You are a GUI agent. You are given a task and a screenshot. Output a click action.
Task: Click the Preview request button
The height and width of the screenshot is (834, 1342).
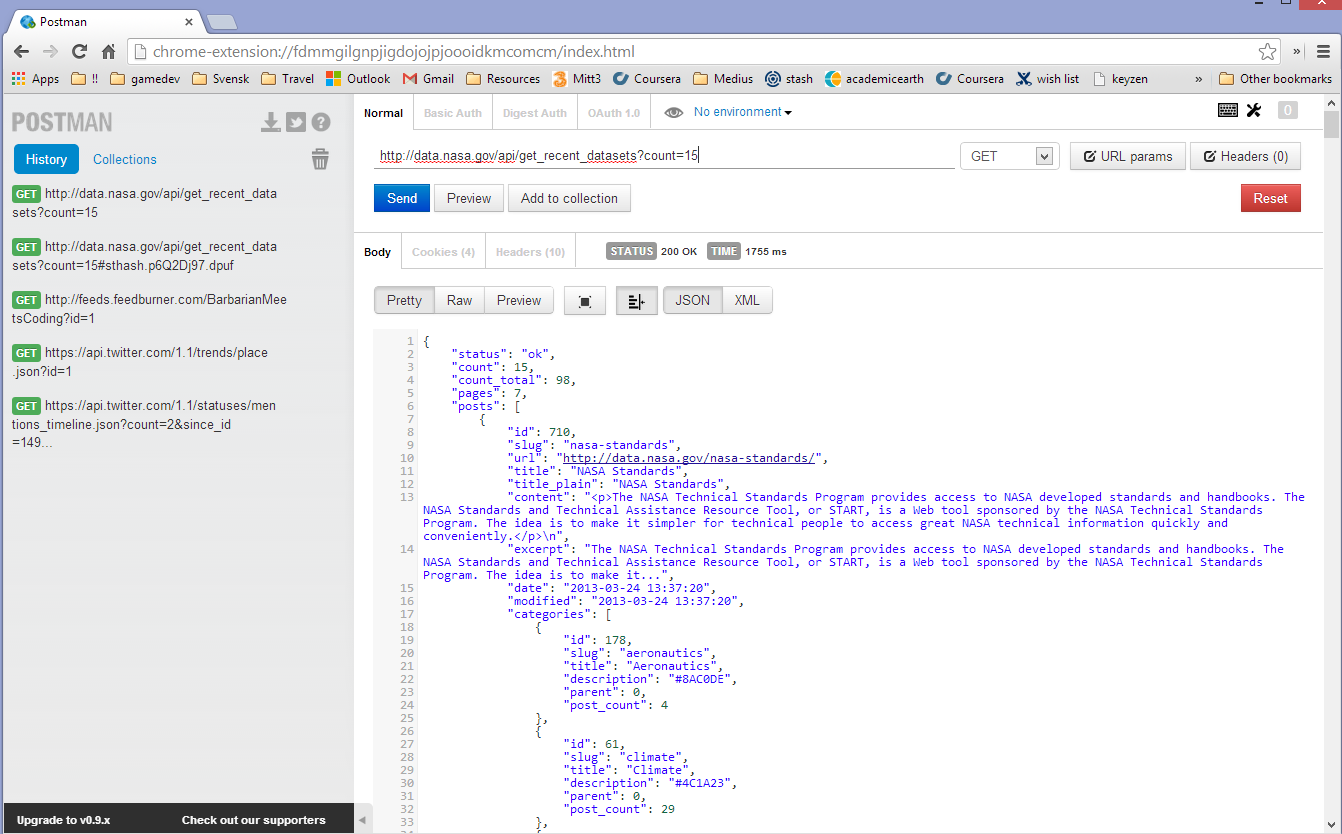coord(469,198)
